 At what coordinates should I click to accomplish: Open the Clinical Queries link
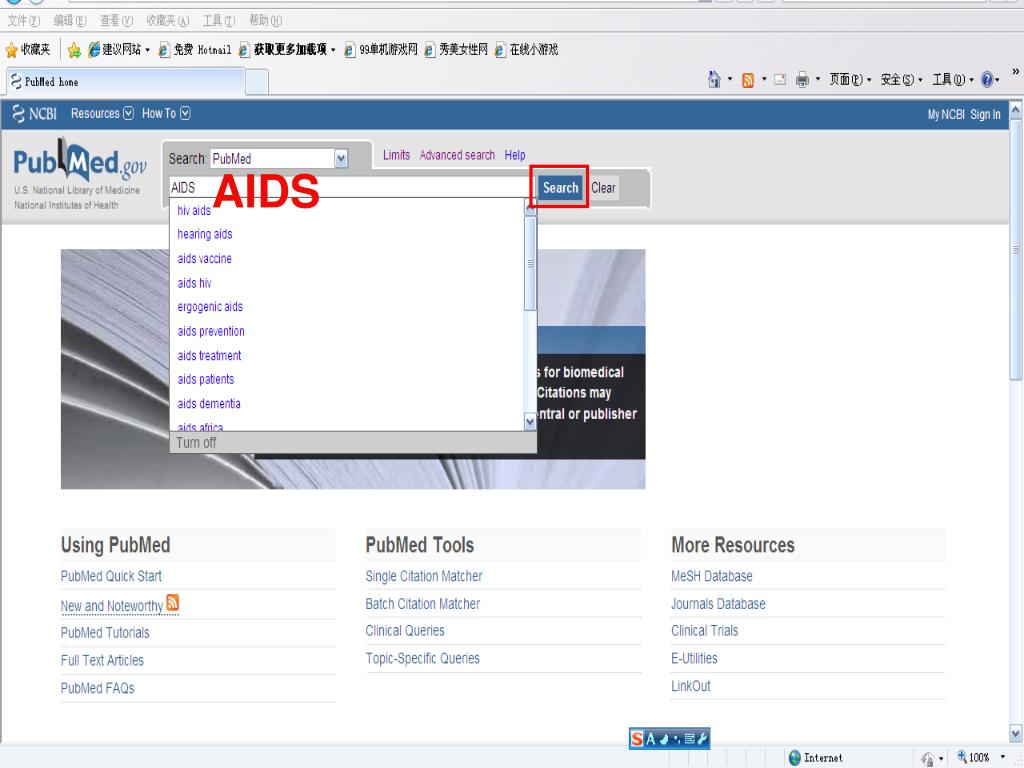[x=405, y=631]
